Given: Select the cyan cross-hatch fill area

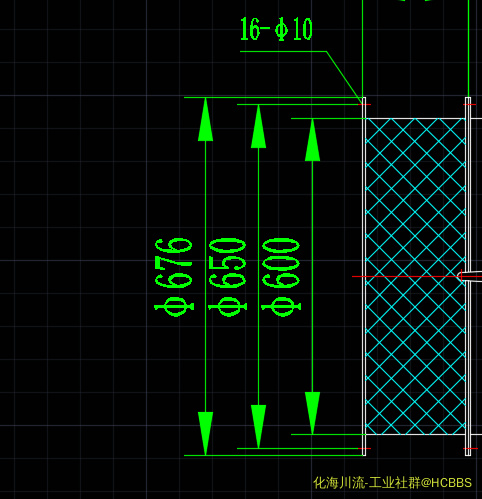Looking at the screenshot, I should click(415, 276).
